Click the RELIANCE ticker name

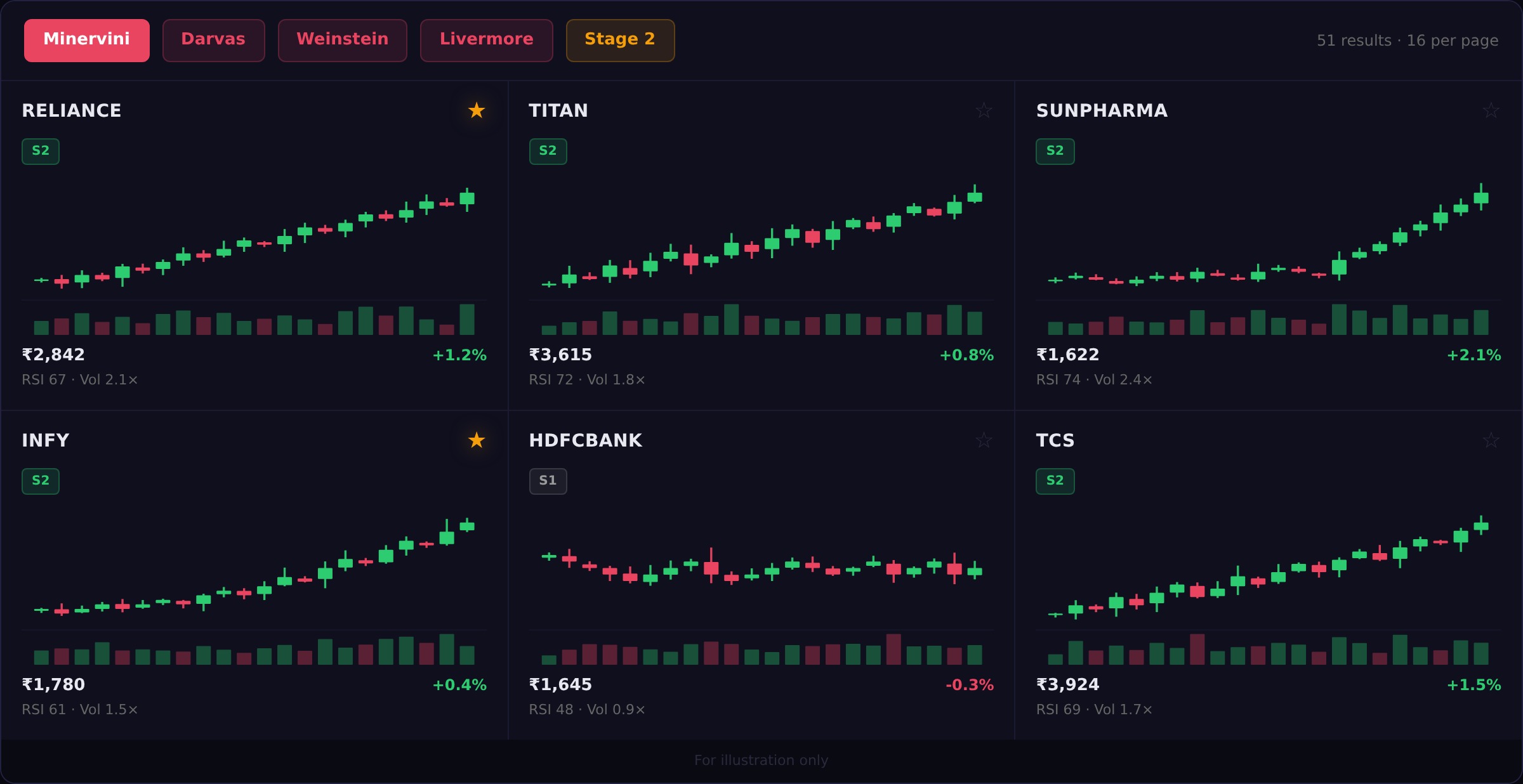click(72, 111)
